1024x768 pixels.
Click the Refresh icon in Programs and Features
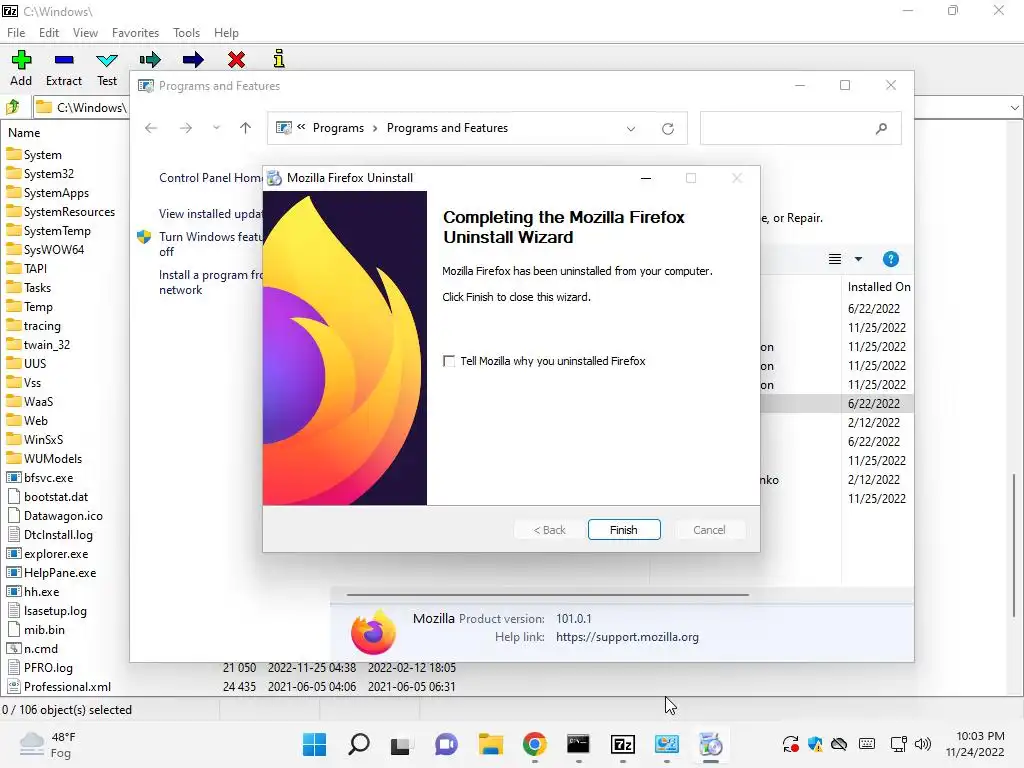[667, 129]
